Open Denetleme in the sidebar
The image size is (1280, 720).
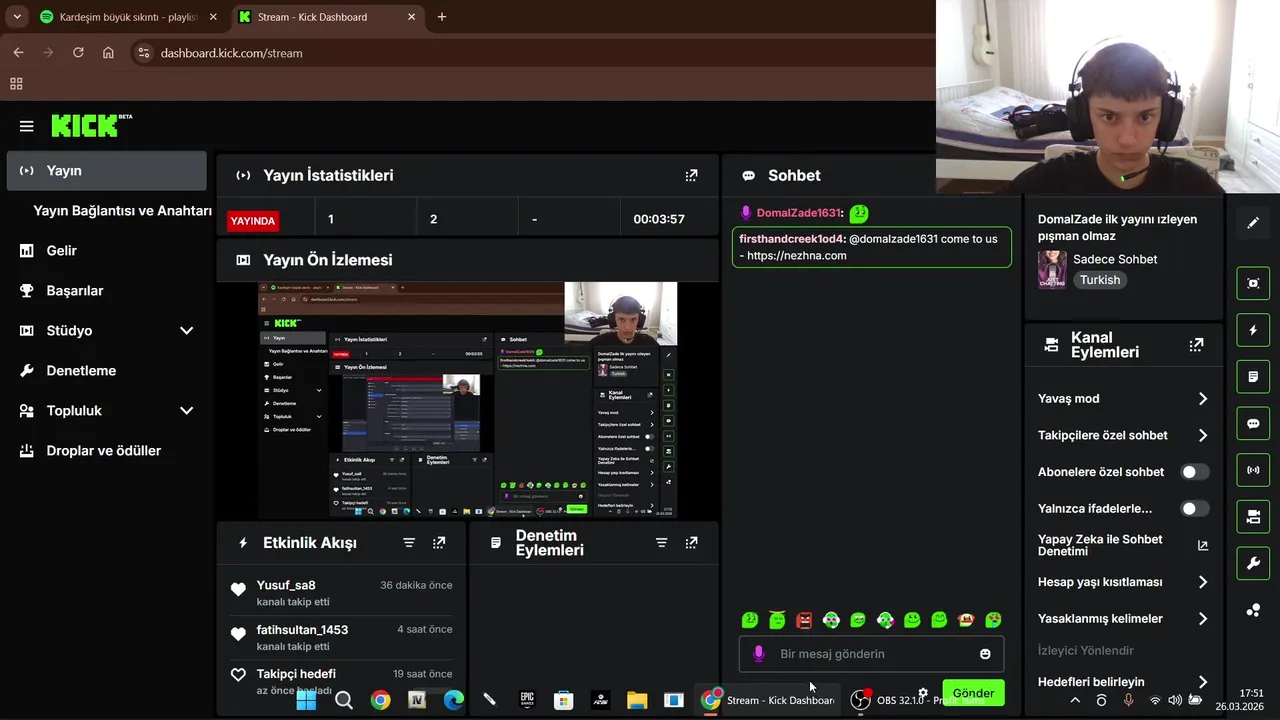point(106,371)
